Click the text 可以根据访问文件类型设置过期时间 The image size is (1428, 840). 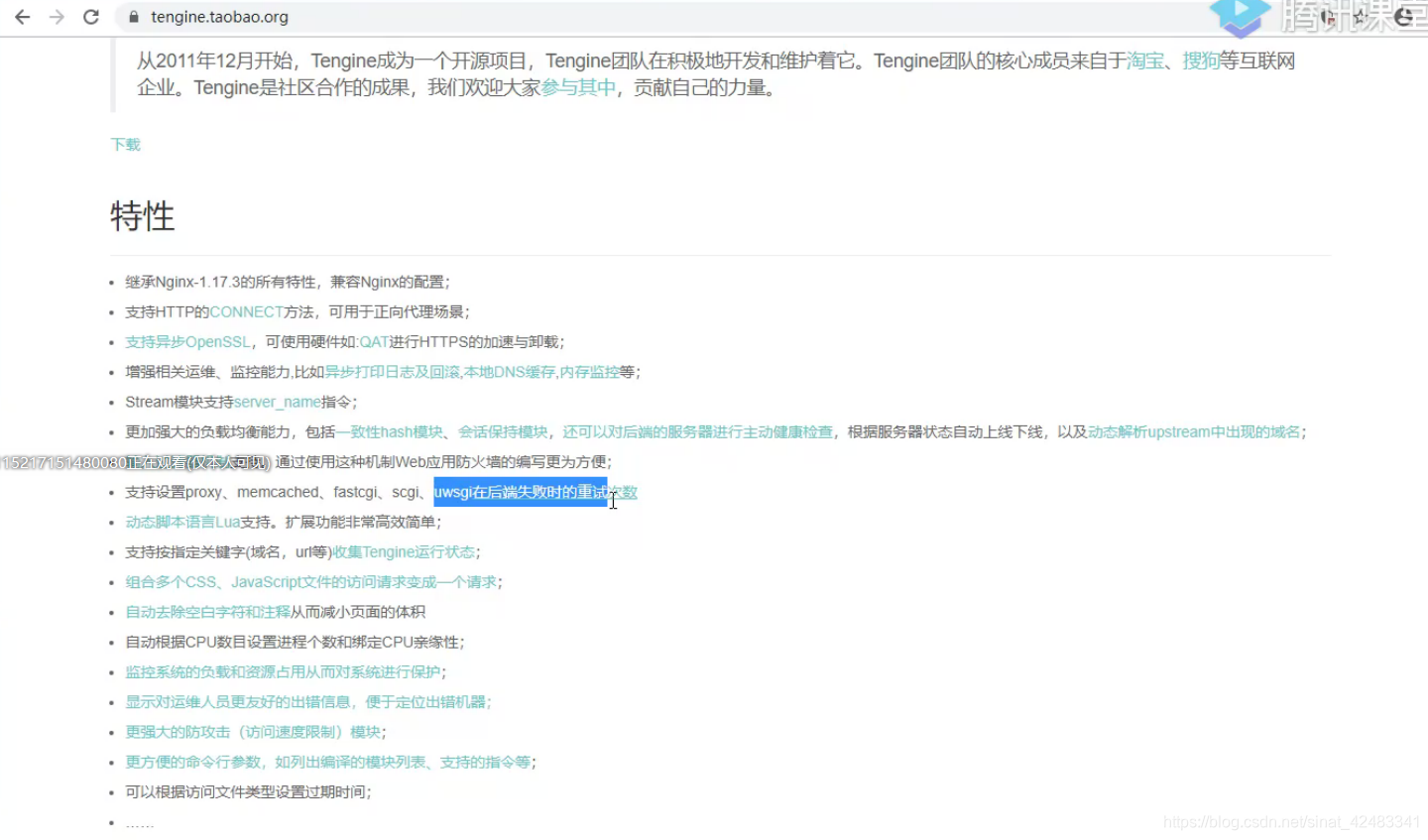(x=246, y=791)
